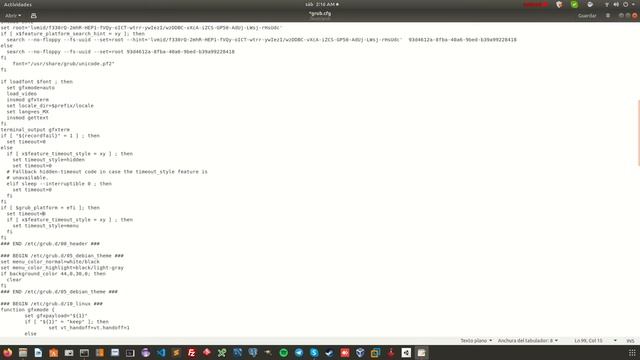This screenshot has width=640, height=360.
Task: Launch FileZilla from the dock
Action: tap(191, 353)
